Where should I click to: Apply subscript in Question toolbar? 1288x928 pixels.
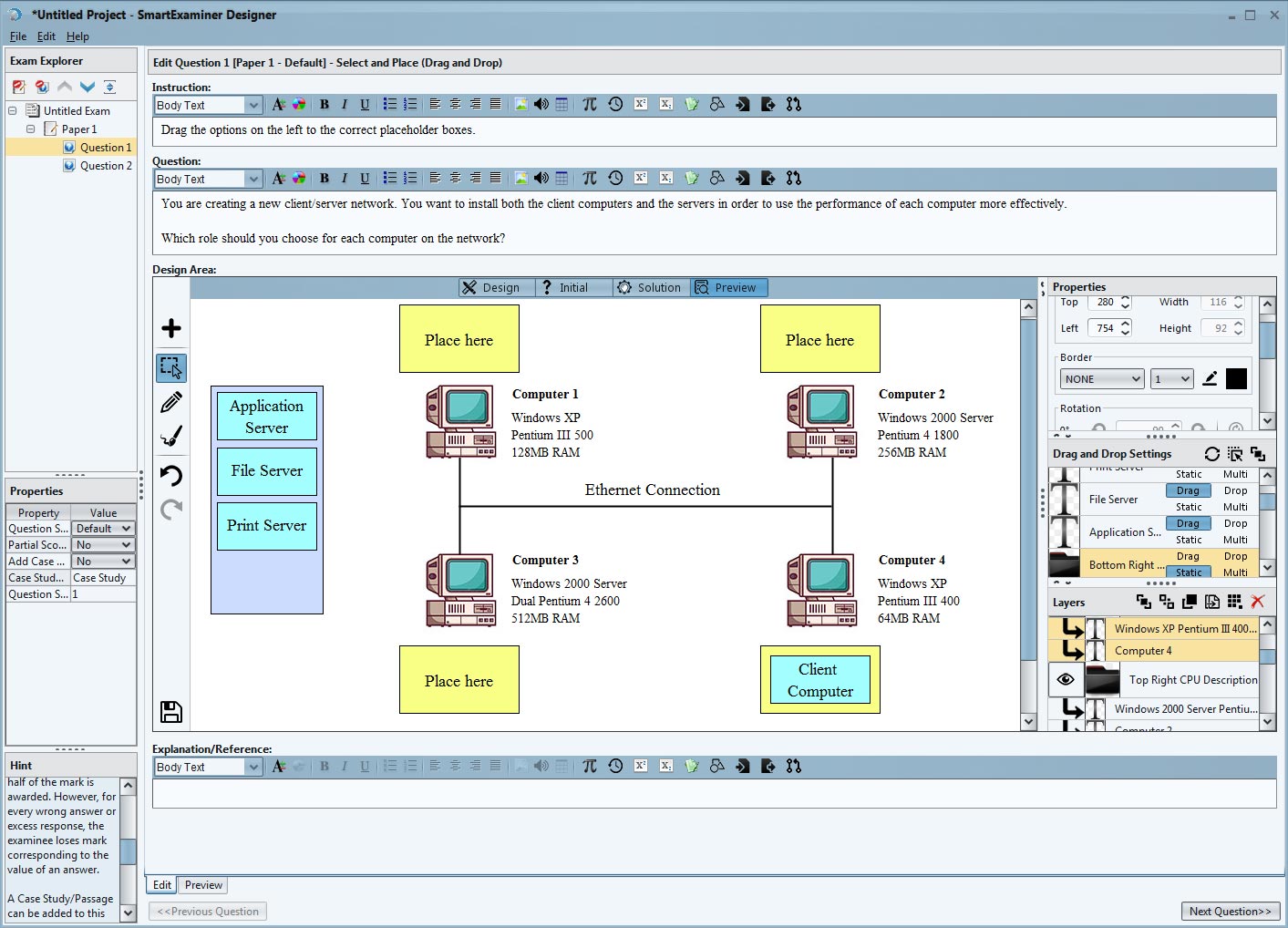666,179
